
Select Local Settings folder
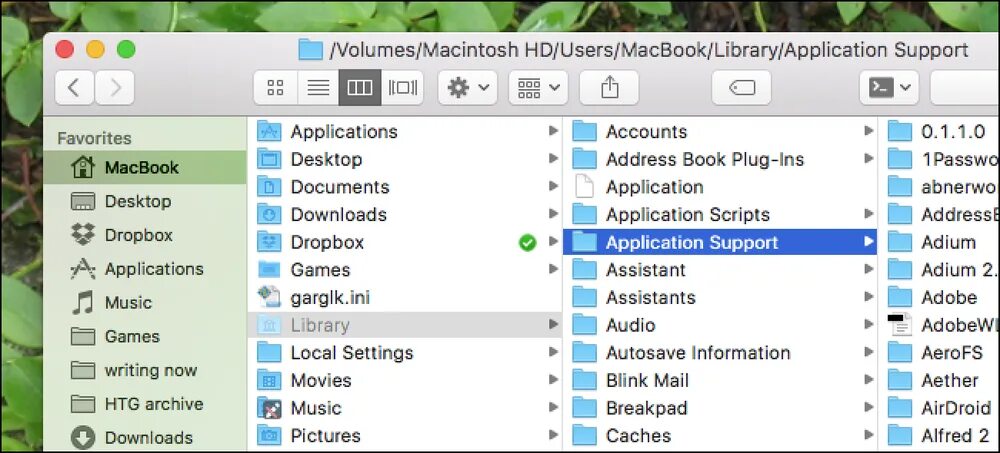(x=405, y=353)
